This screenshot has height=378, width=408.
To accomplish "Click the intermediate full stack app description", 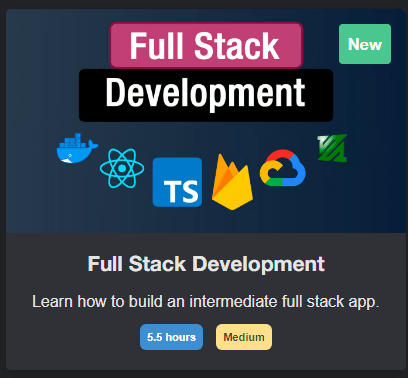I will coord(206,302).
